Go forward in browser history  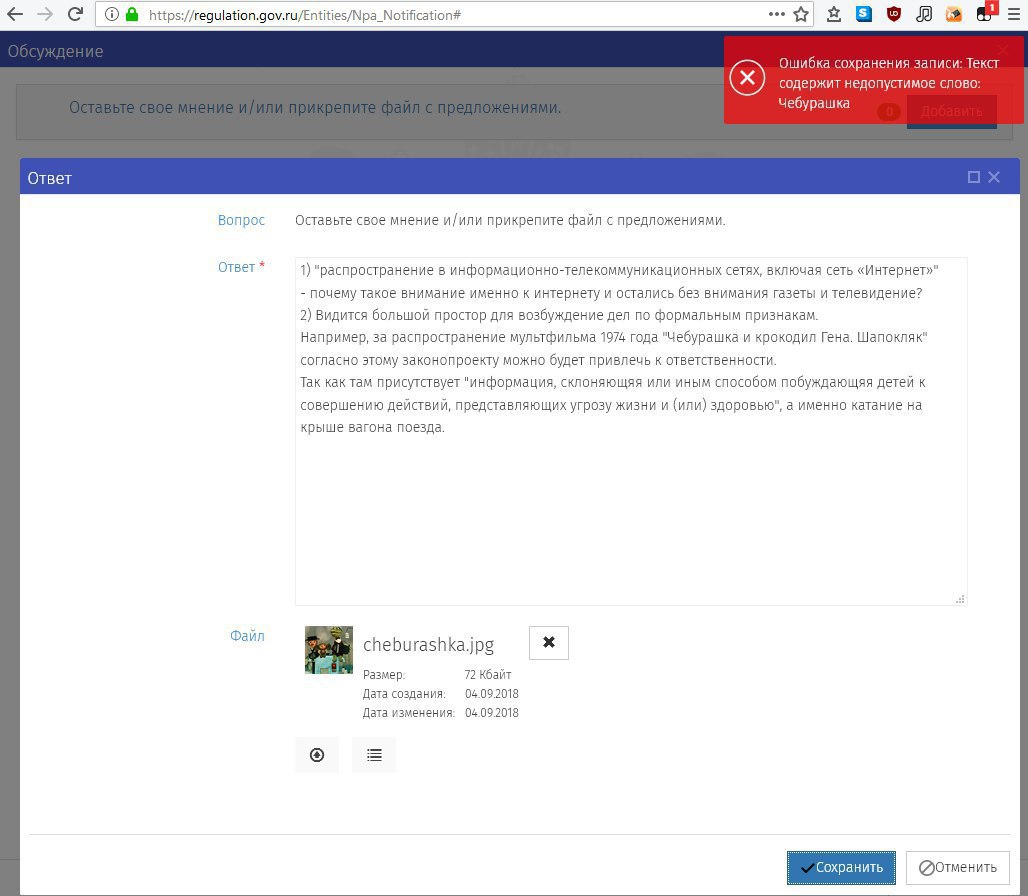(45, 14)
